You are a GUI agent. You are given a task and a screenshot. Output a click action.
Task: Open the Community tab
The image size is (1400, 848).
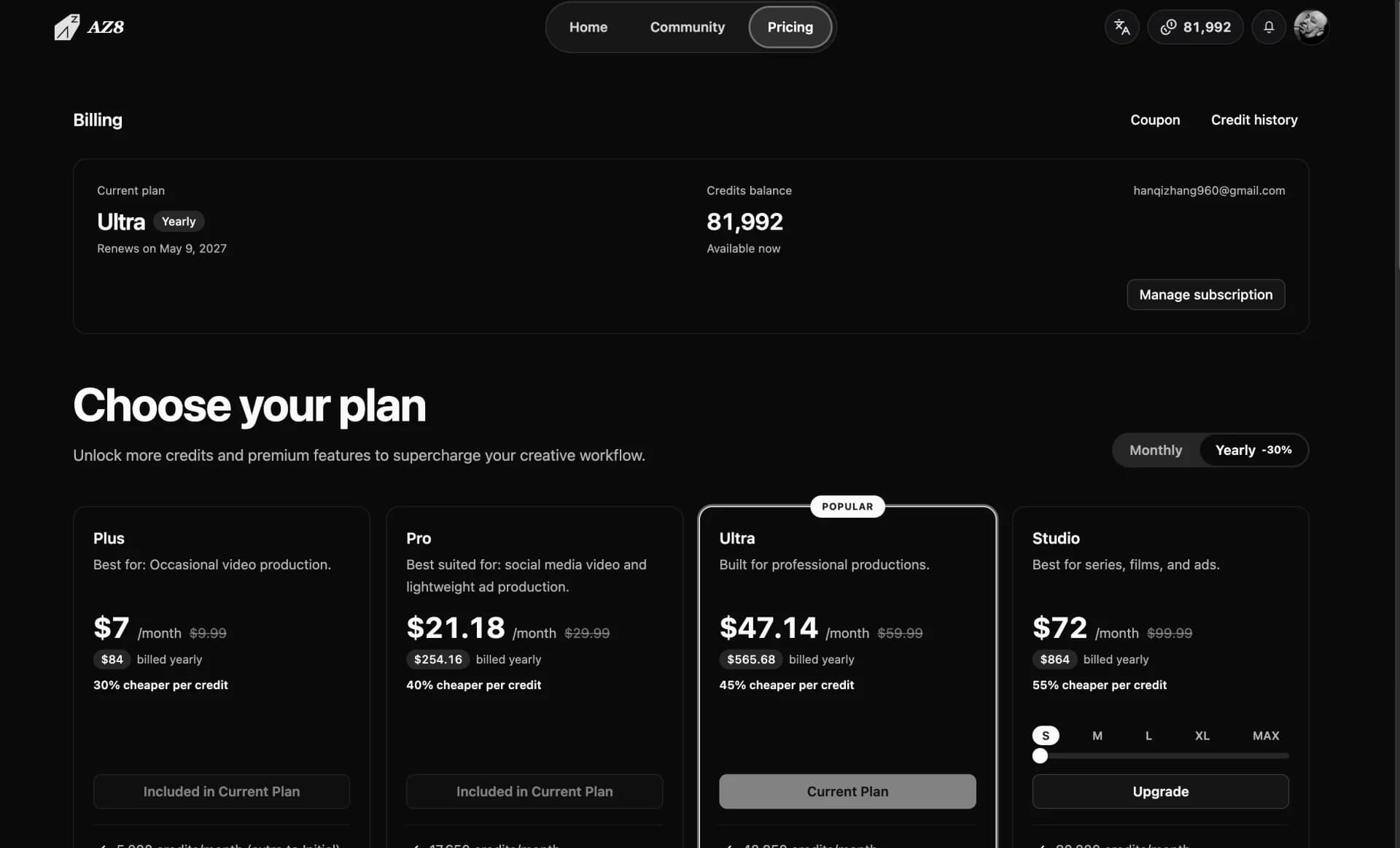(687, 27)
